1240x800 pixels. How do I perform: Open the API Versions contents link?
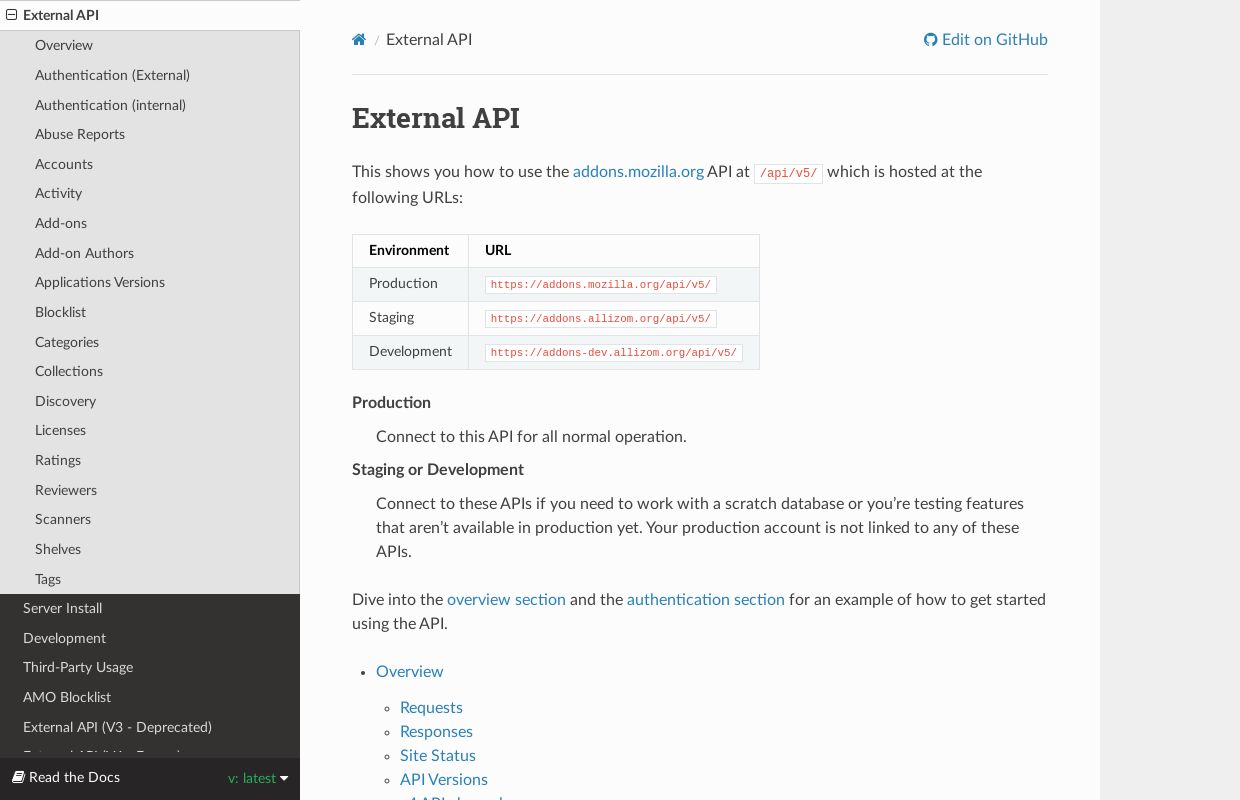444,779
